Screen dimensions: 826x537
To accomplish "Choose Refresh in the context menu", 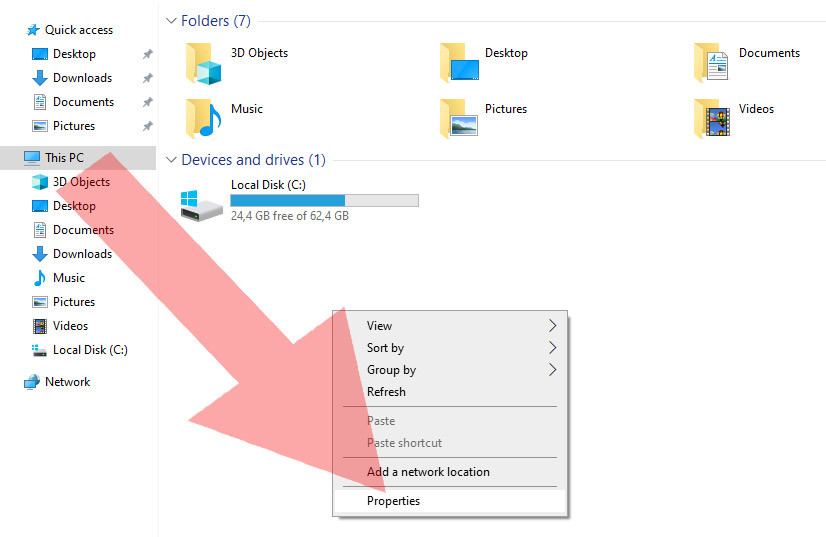I will pyautogui.click(x=450, y=392).
